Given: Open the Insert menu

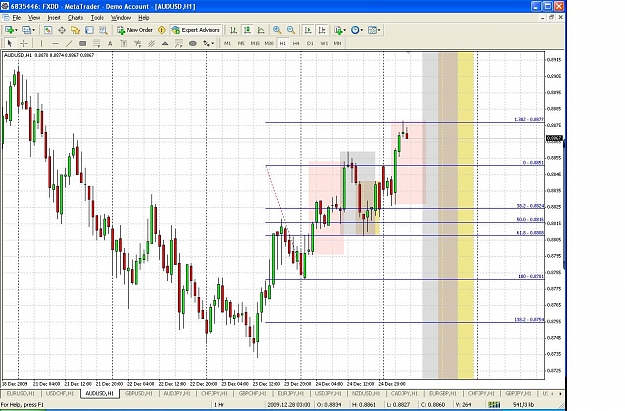Looking at the screenshot, I should 54,18.
